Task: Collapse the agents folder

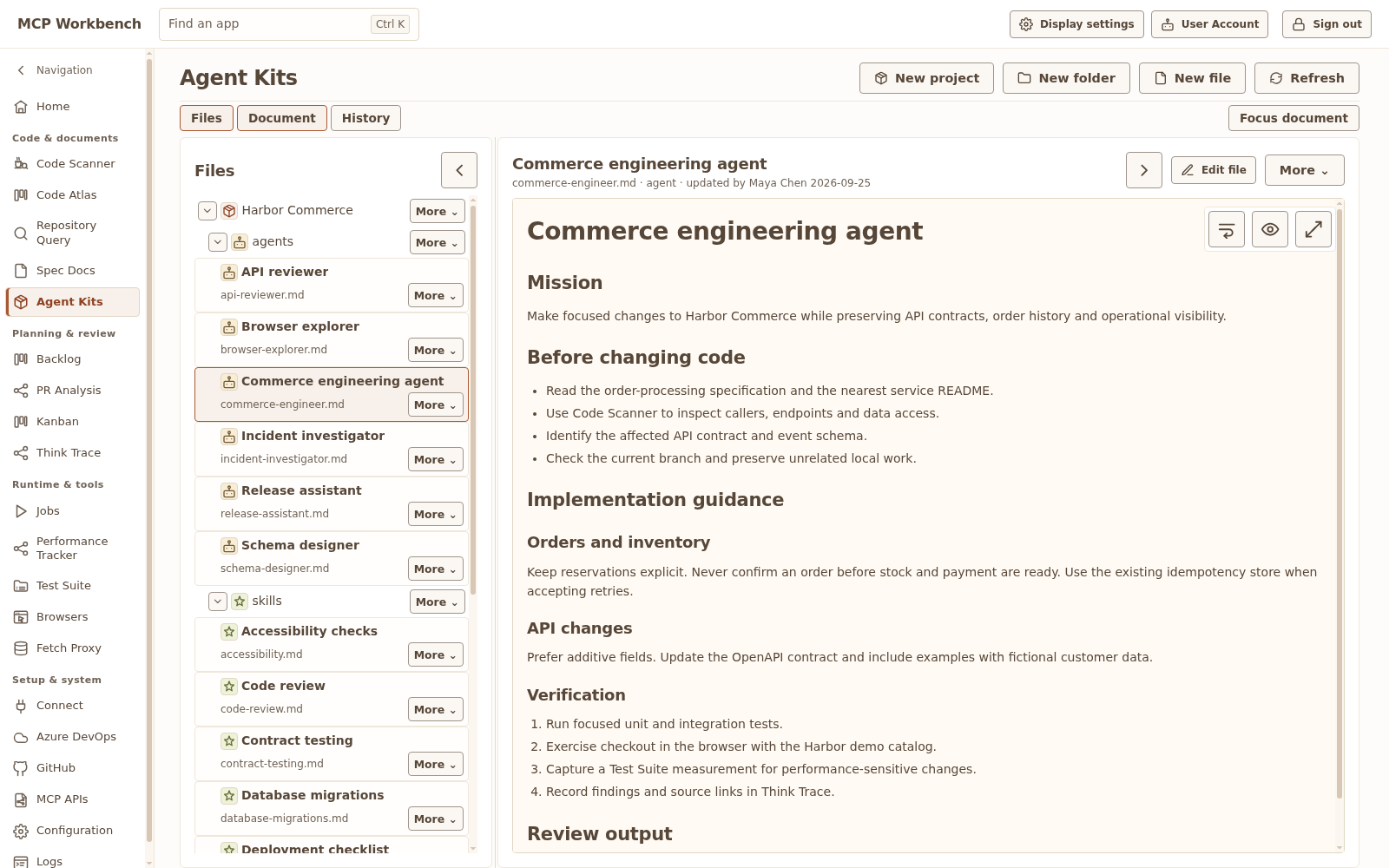Action: (218, 241)
